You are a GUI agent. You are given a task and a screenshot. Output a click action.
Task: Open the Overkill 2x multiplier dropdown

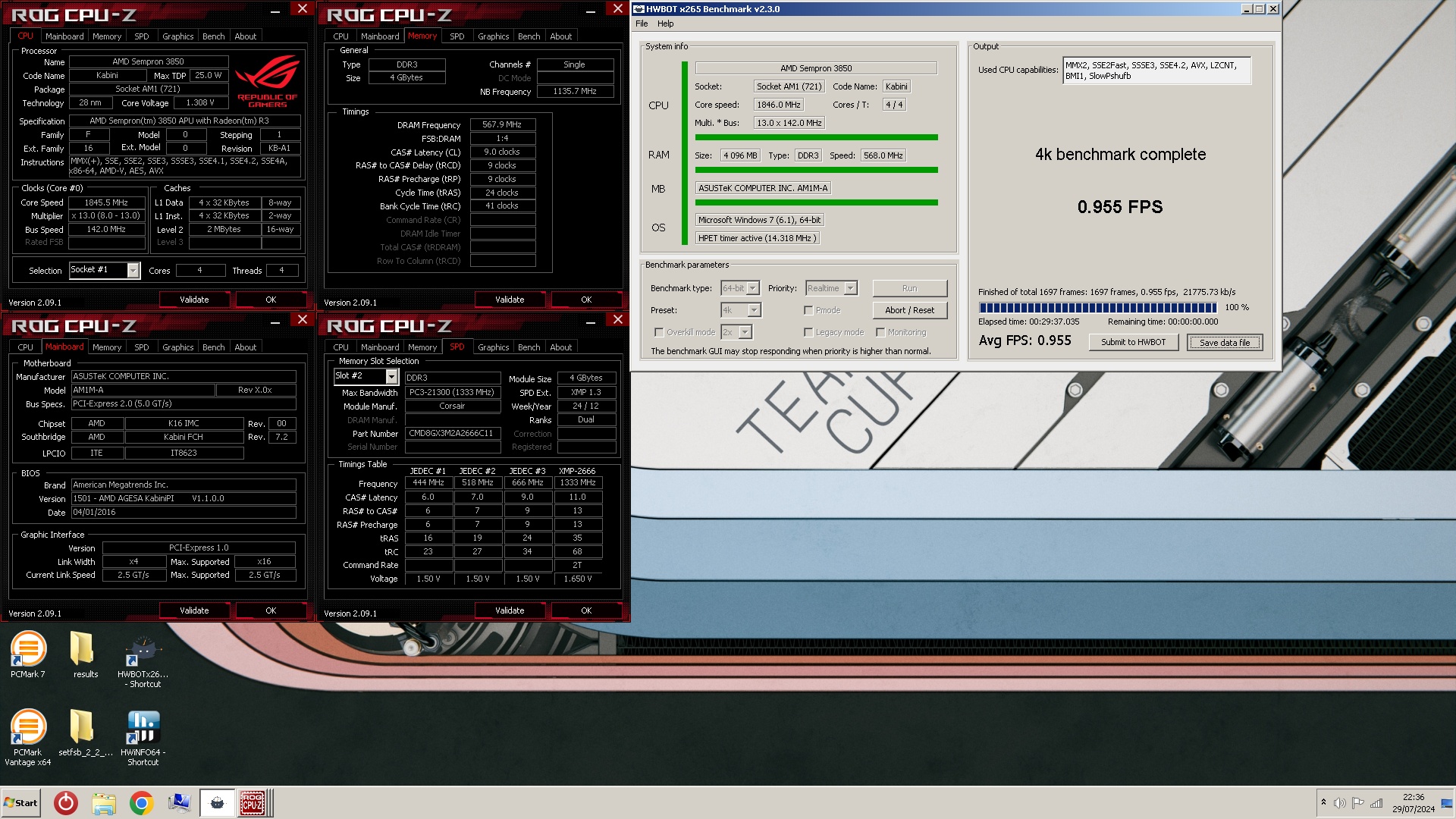click(745, 332)
